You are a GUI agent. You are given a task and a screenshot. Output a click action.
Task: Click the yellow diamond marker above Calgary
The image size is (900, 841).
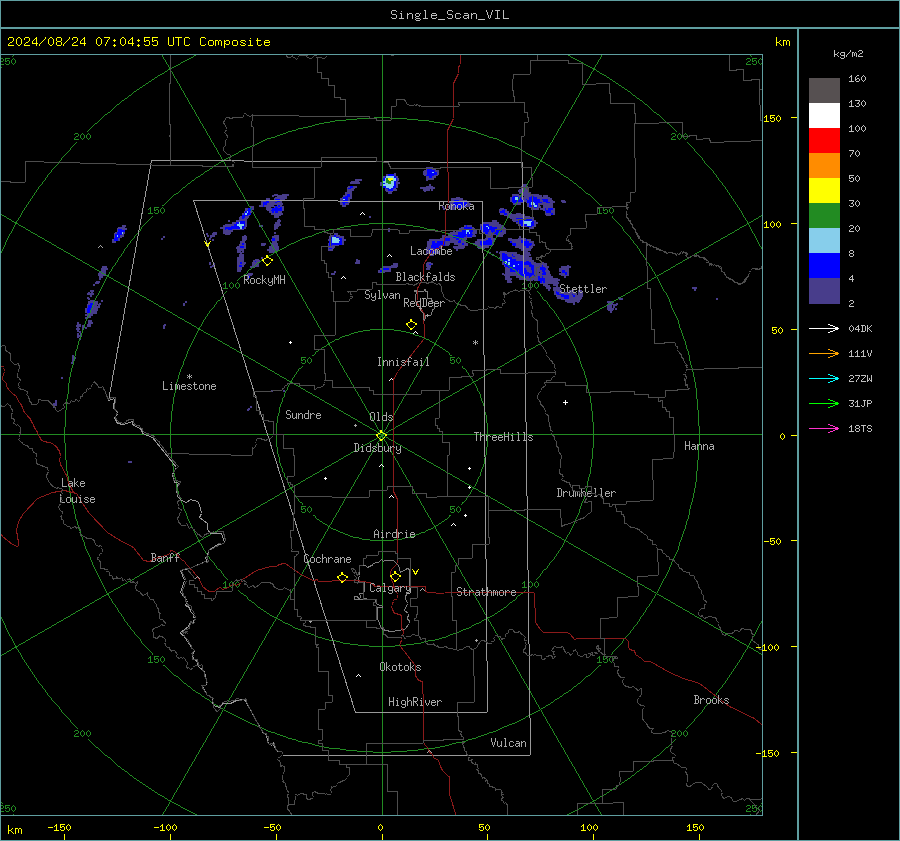point(395,576)
